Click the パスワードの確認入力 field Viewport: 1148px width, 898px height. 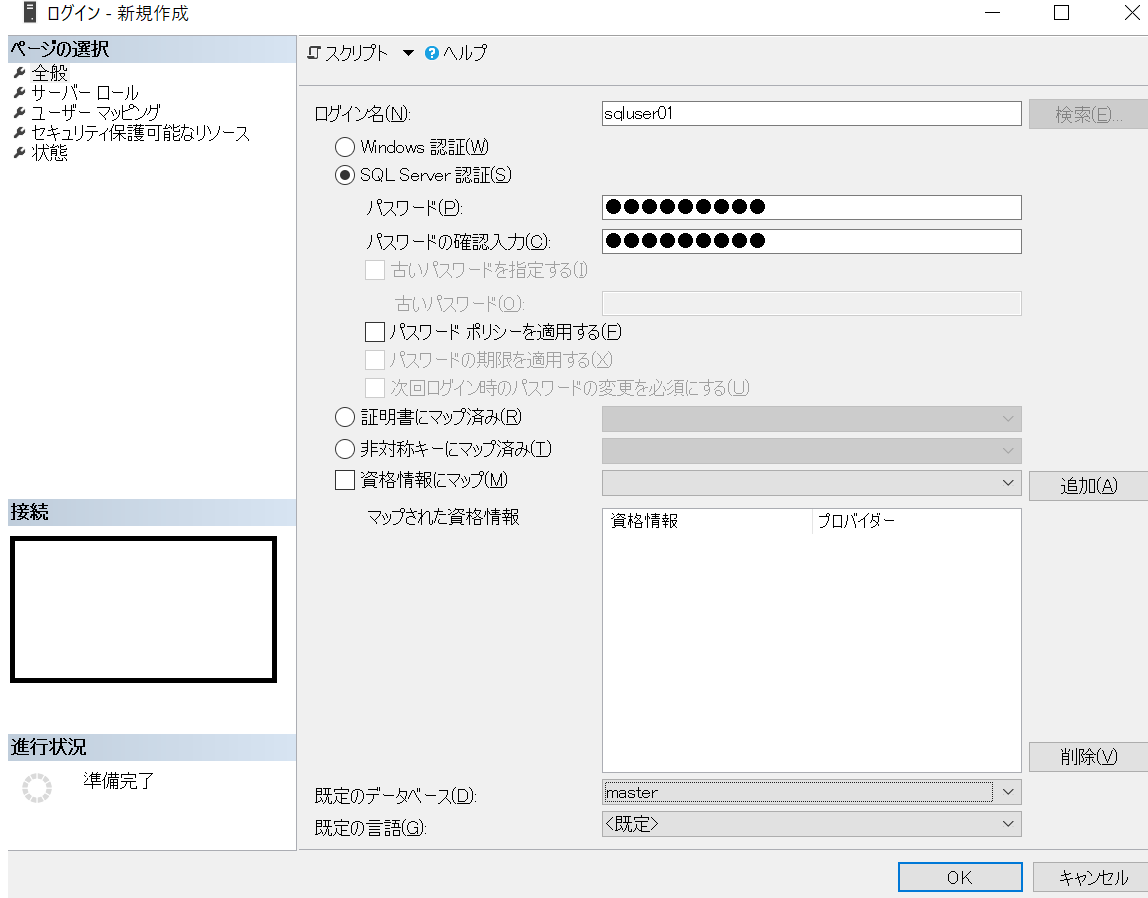[811, 241]
